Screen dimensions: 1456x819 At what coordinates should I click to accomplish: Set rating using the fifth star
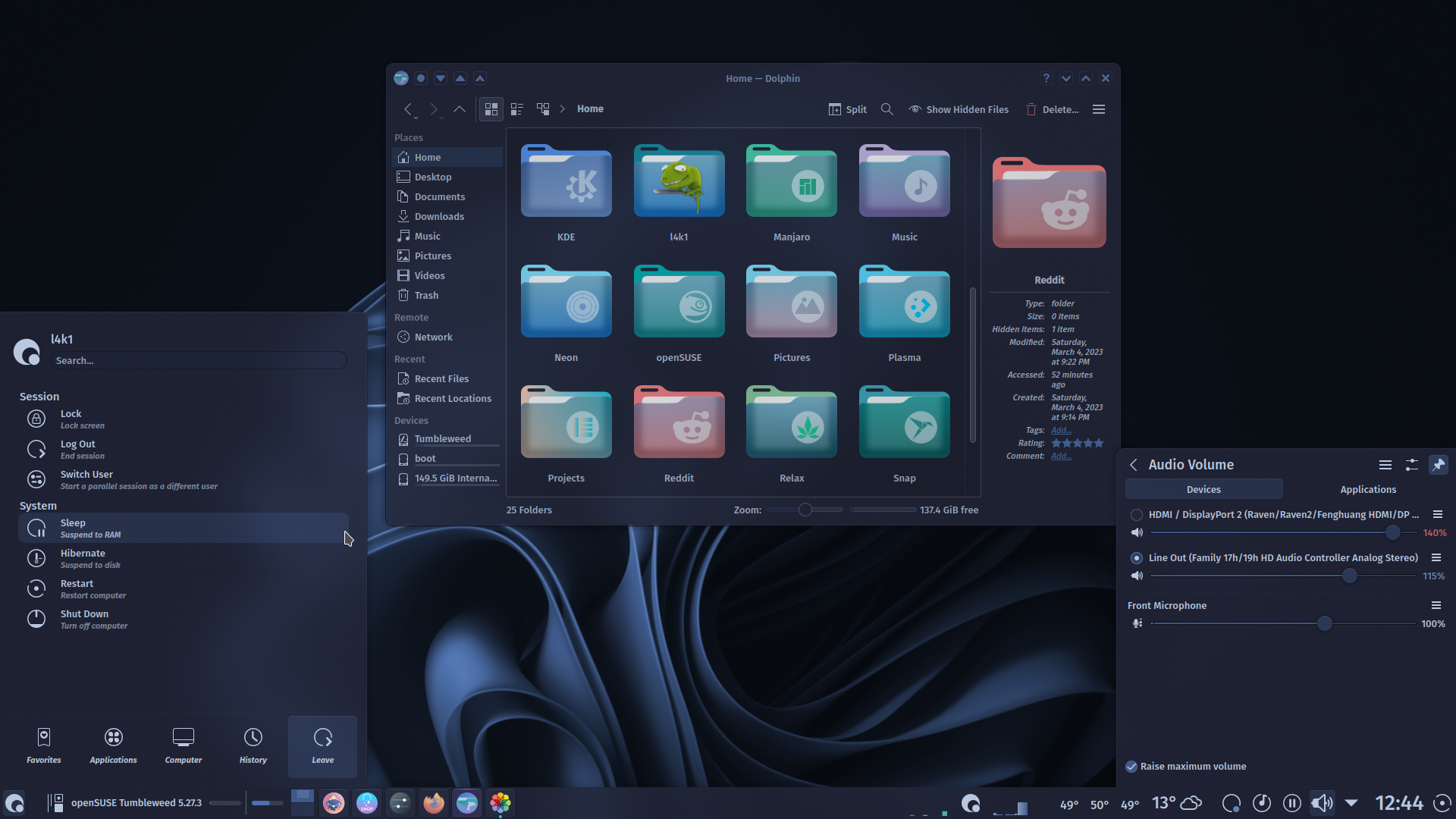pos(1099,443)
